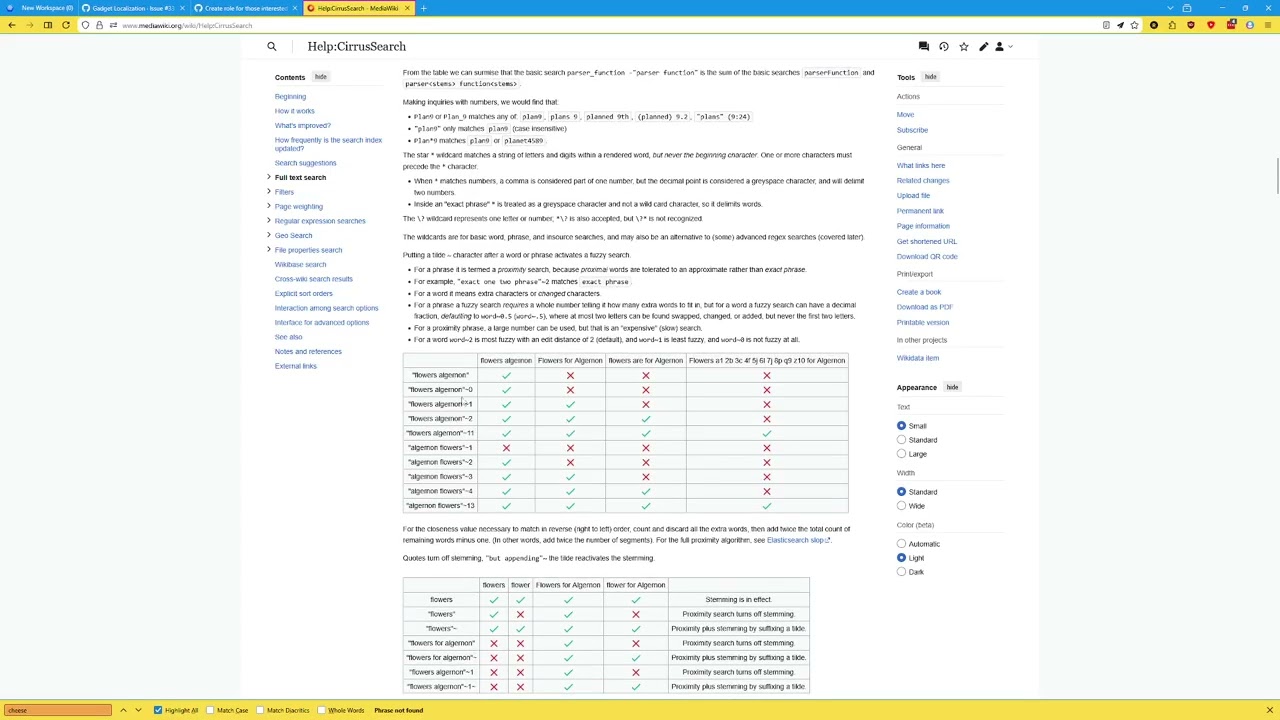Expand the File properties search section
The height and width of the screenshot is (720, 1280).
268,250
